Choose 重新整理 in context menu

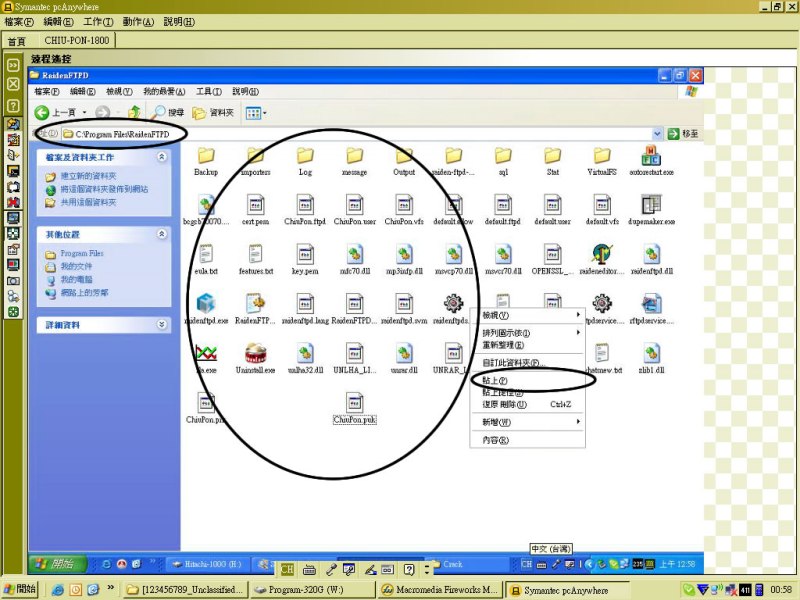[x=528, y=345]
